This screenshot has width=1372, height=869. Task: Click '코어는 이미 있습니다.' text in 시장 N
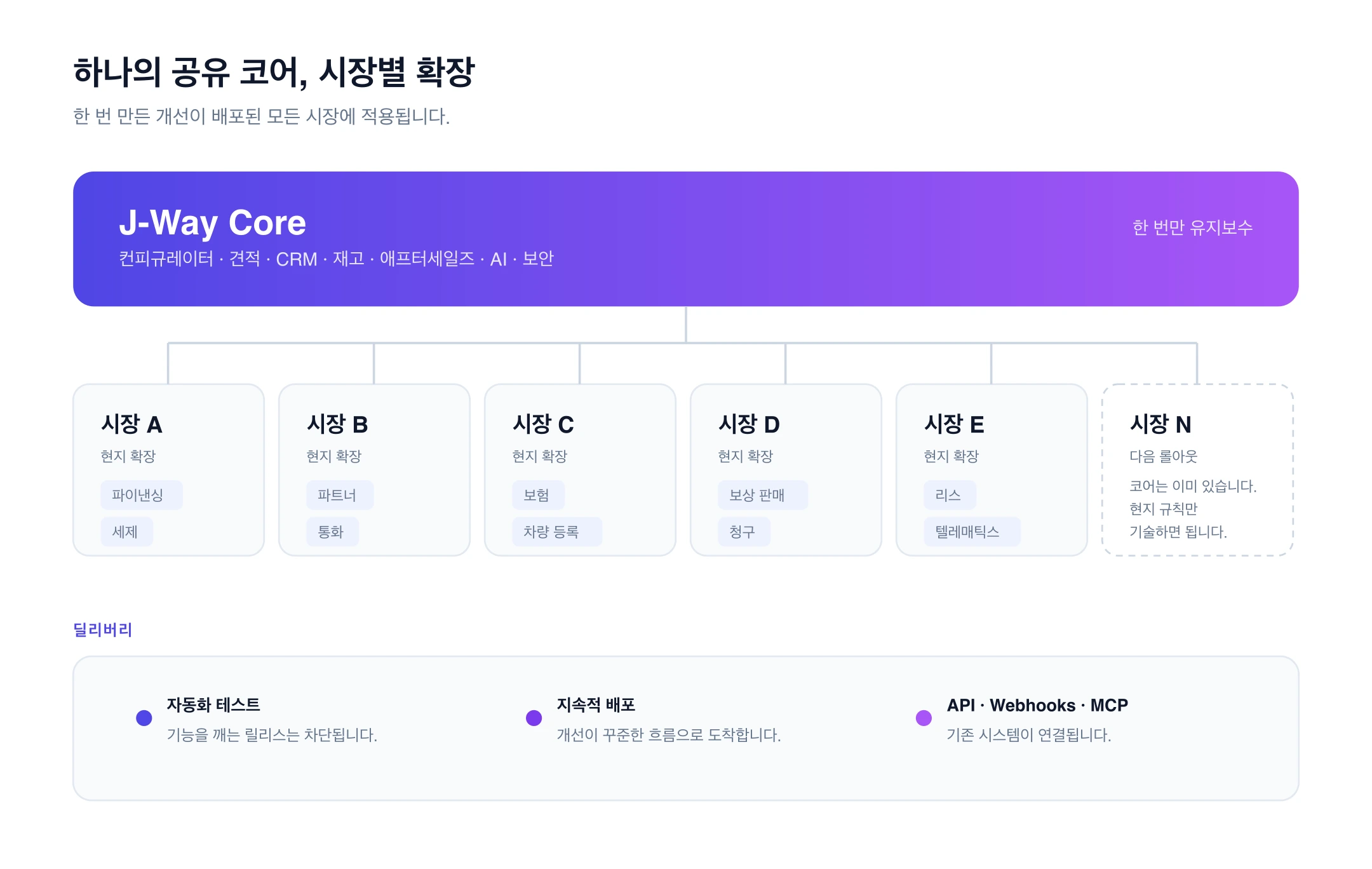pyautogui.click(x=1193, y=486)
